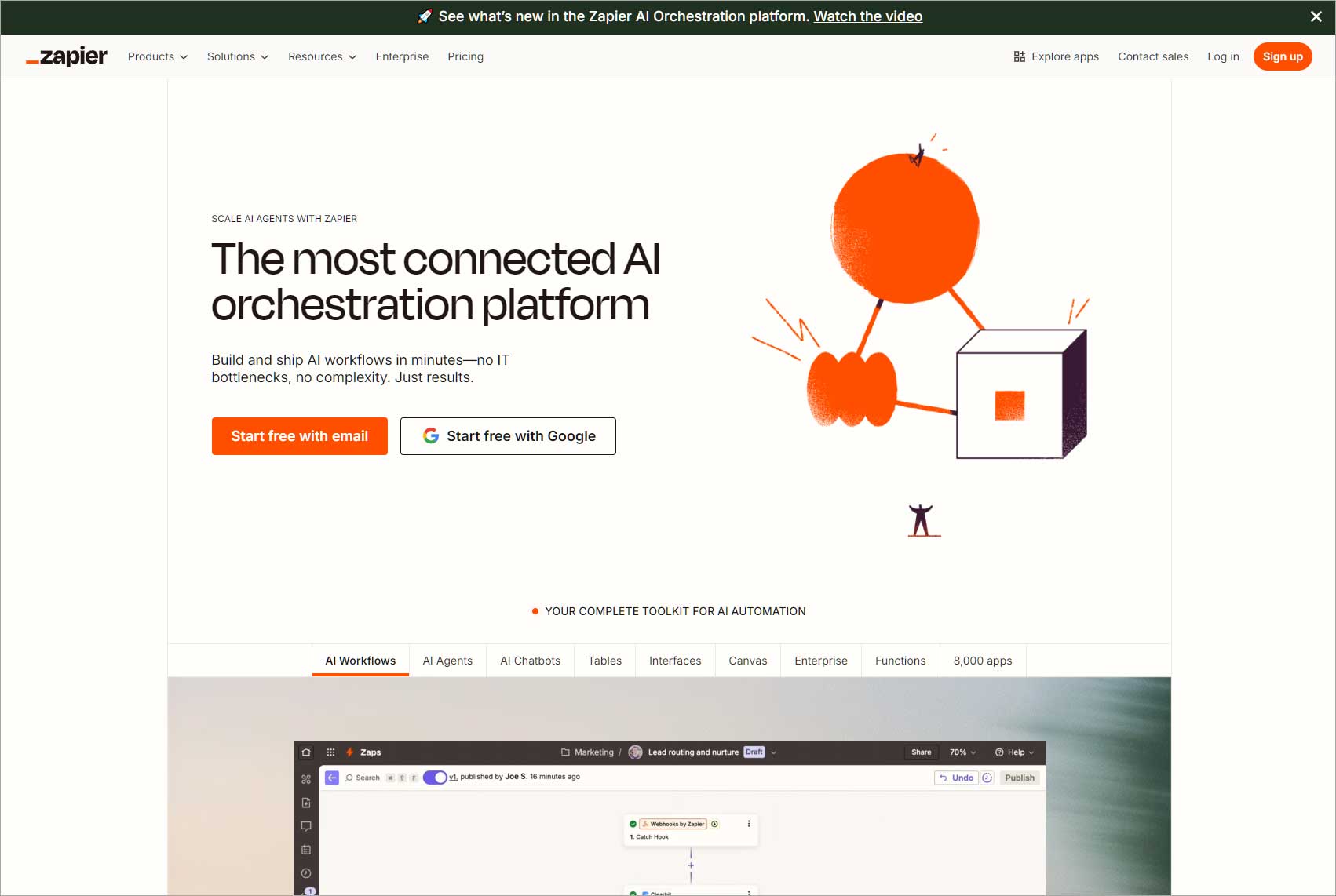Open three-dot menu on Webhooks step
1336x896 pixels.
pyautogui.click(x=749, y=824)
